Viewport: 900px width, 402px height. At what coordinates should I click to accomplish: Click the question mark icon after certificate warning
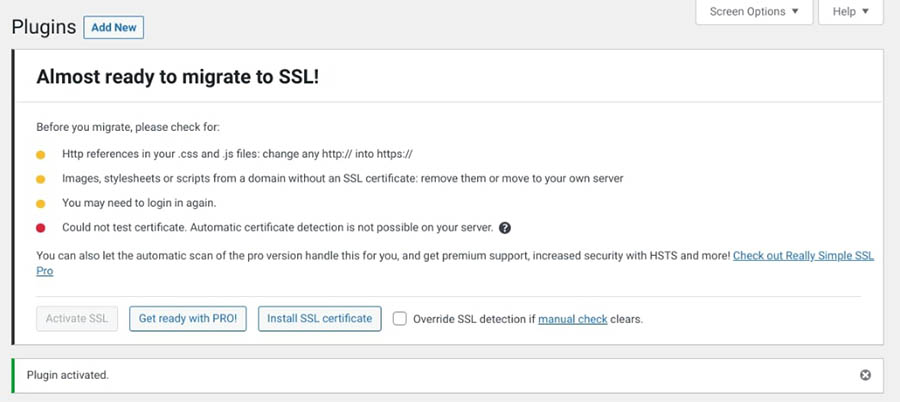pyautogui.click(x=505, y=227)
